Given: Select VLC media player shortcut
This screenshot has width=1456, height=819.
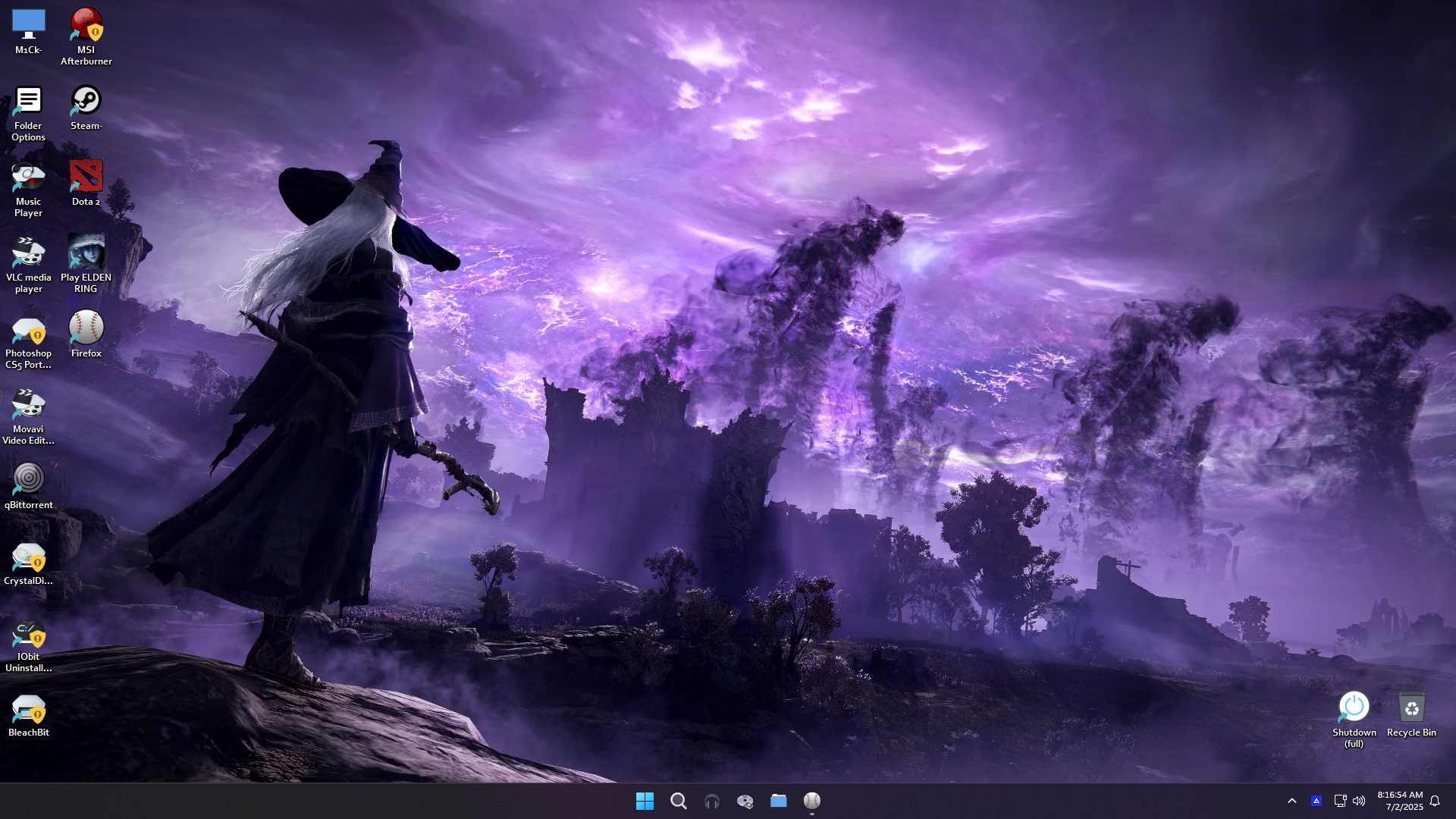Looking at the screenshot, I should click(28, 264).
